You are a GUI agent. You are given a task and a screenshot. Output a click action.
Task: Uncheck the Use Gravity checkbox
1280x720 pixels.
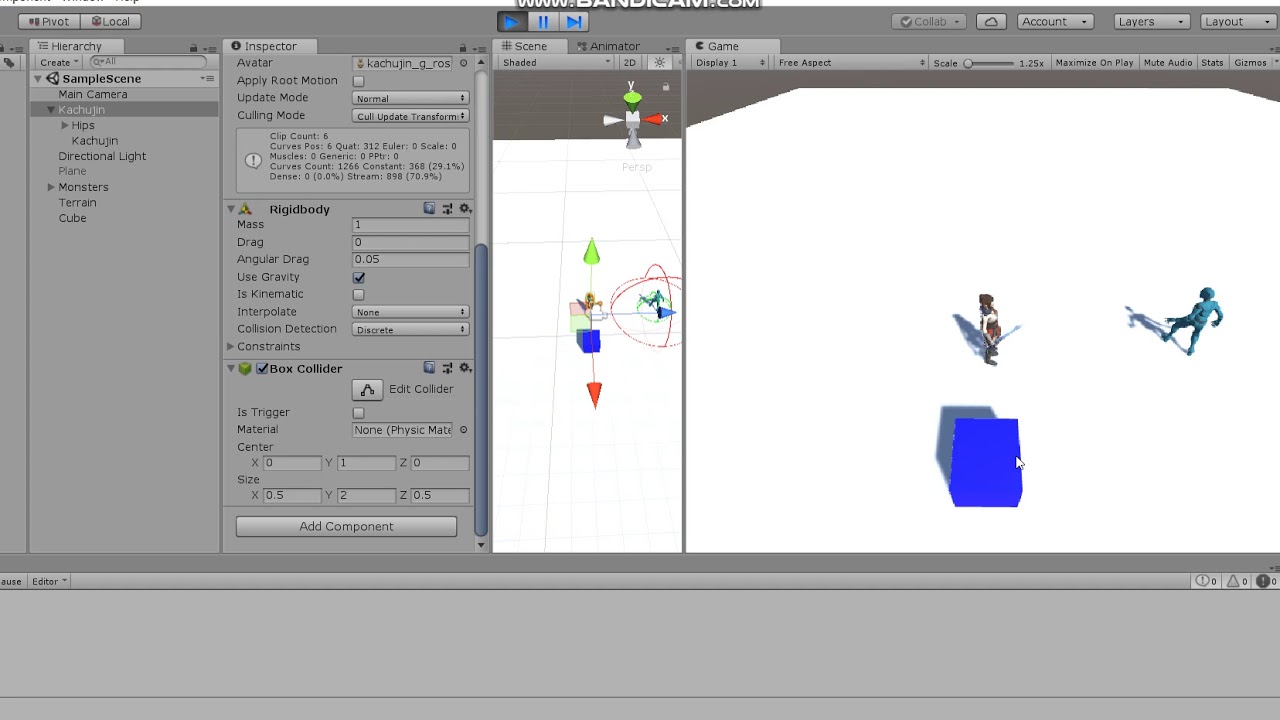click(358, 277)
